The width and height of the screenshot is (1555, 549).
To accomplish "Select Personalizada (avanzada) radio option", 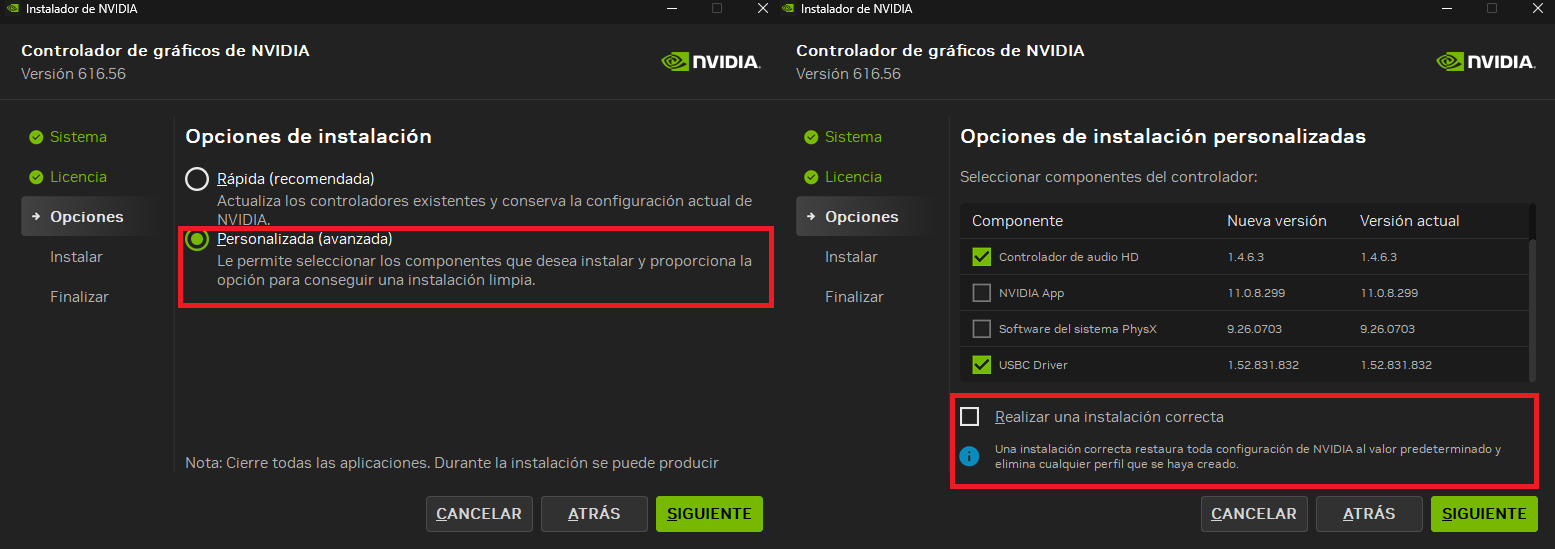I will (197, 239).
